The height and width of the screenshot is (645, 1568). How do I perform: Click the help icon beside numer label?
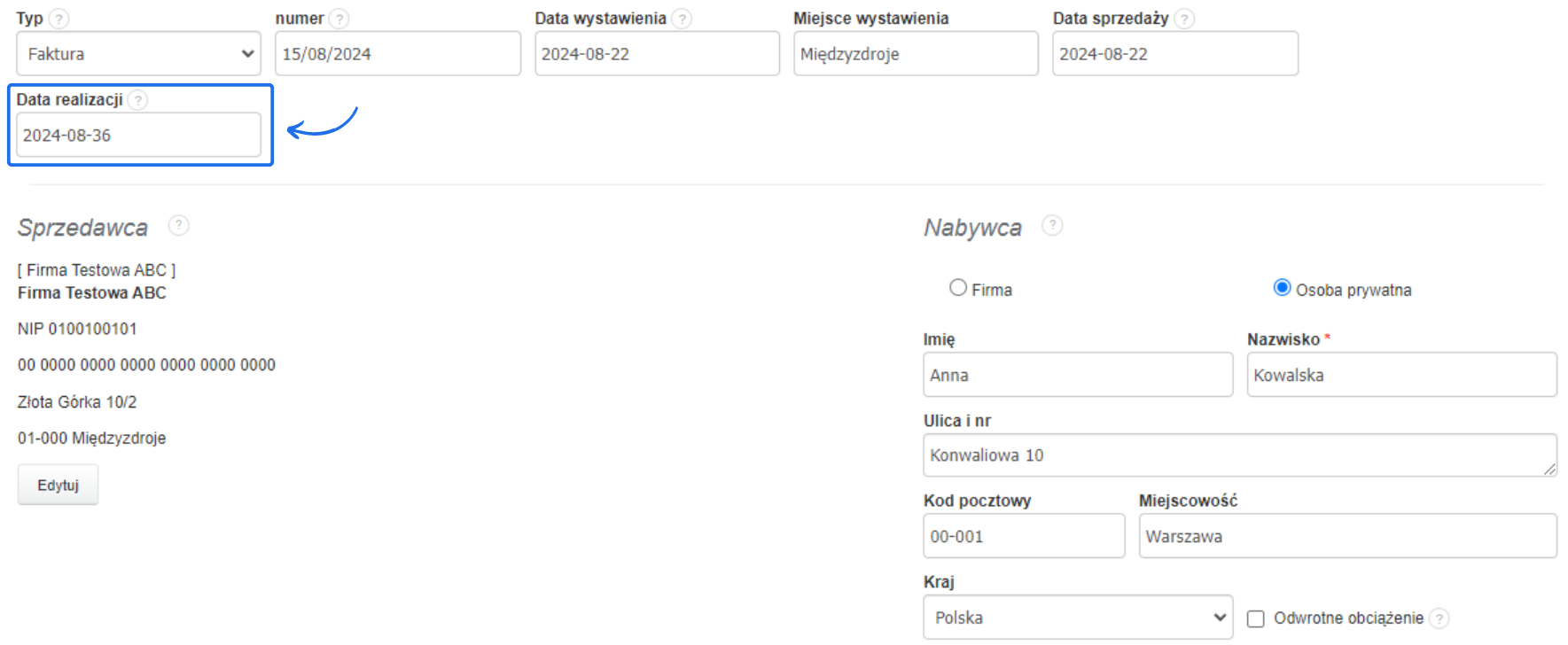[339, 19]
